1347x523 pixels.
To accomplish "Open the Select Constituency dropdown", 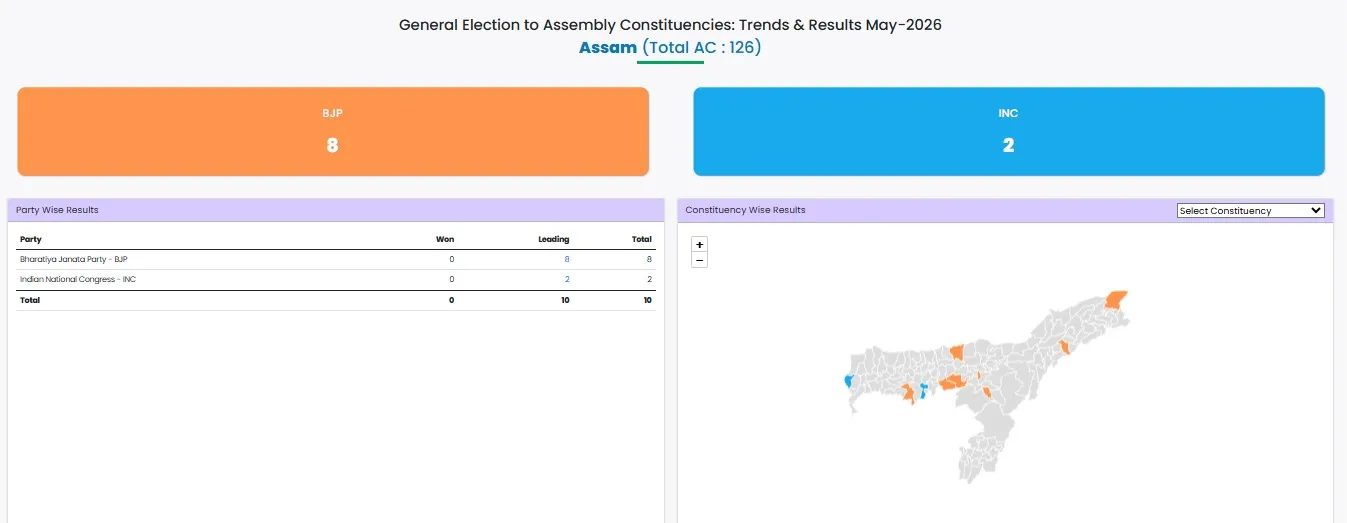I will pos(1251,211).
